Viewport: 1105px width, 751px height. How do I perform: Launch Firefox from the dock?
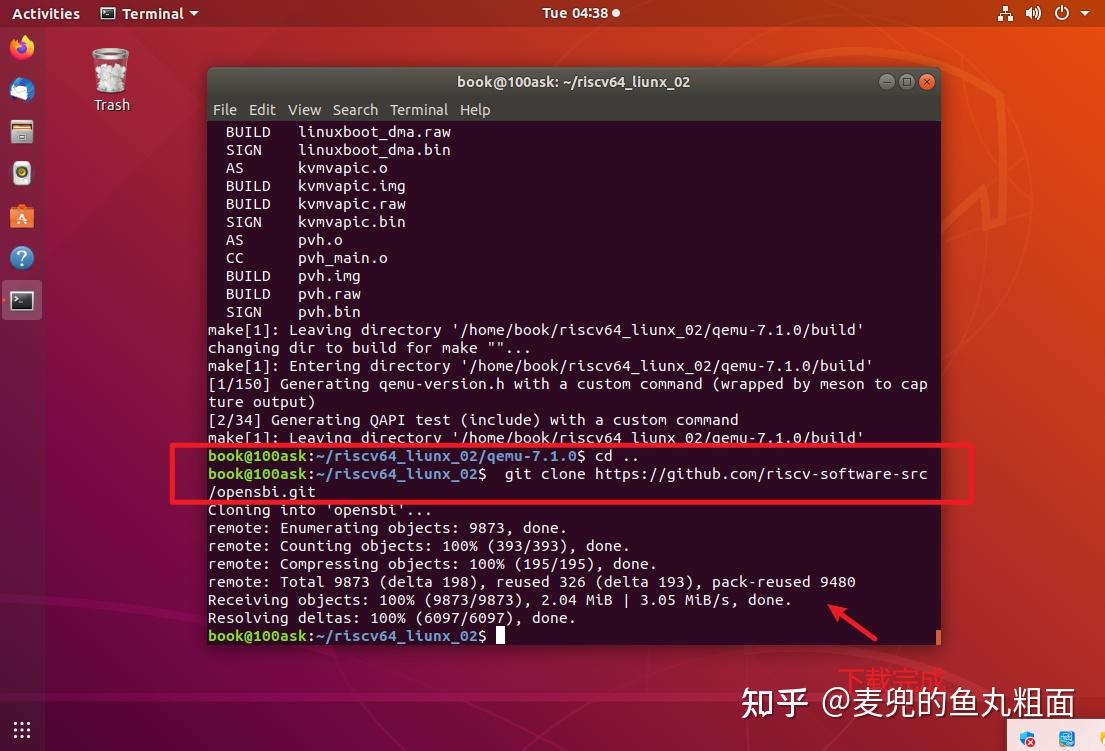tap(22, 46)
